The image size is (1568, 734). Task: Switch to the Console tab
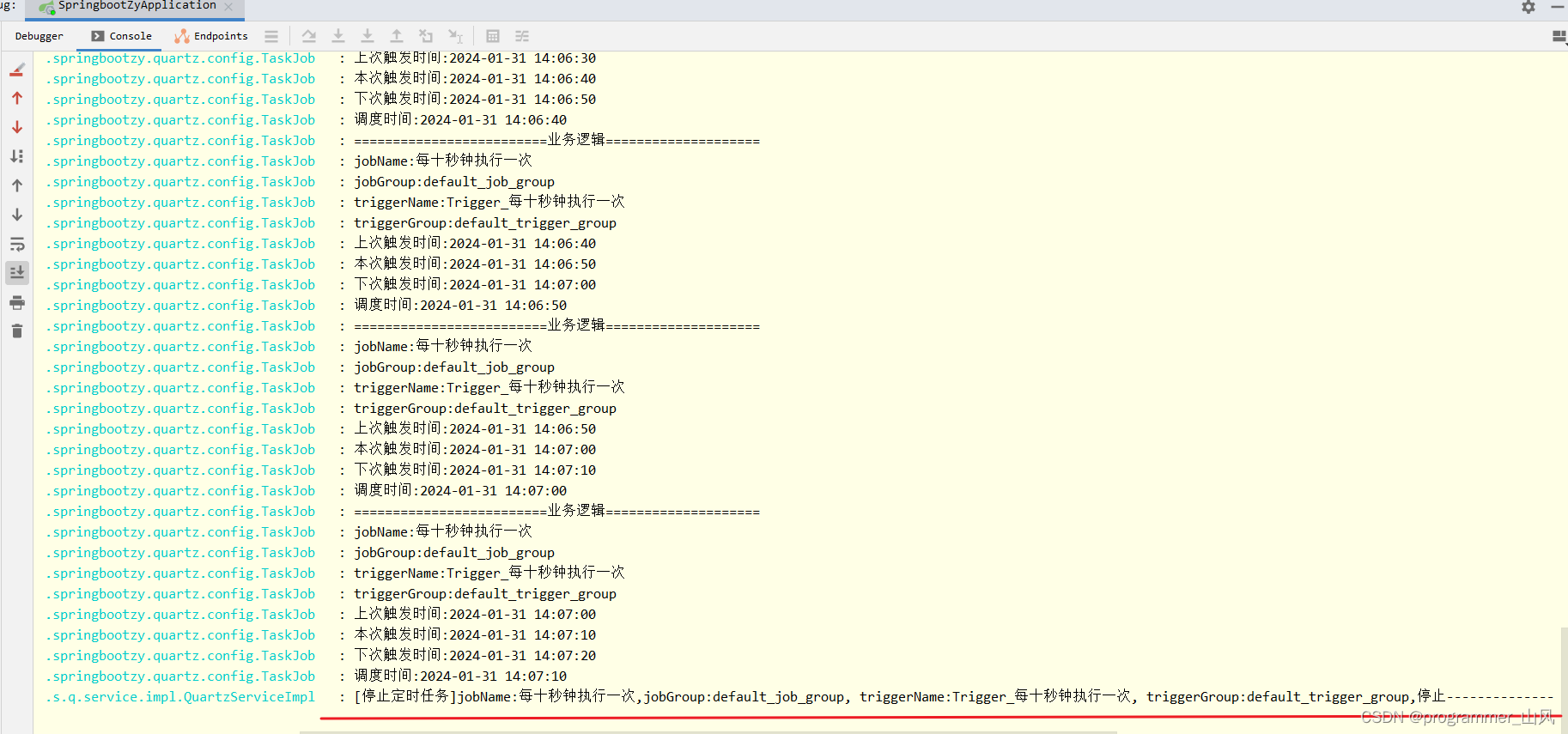pyautogui.click(x=122, y=36)
